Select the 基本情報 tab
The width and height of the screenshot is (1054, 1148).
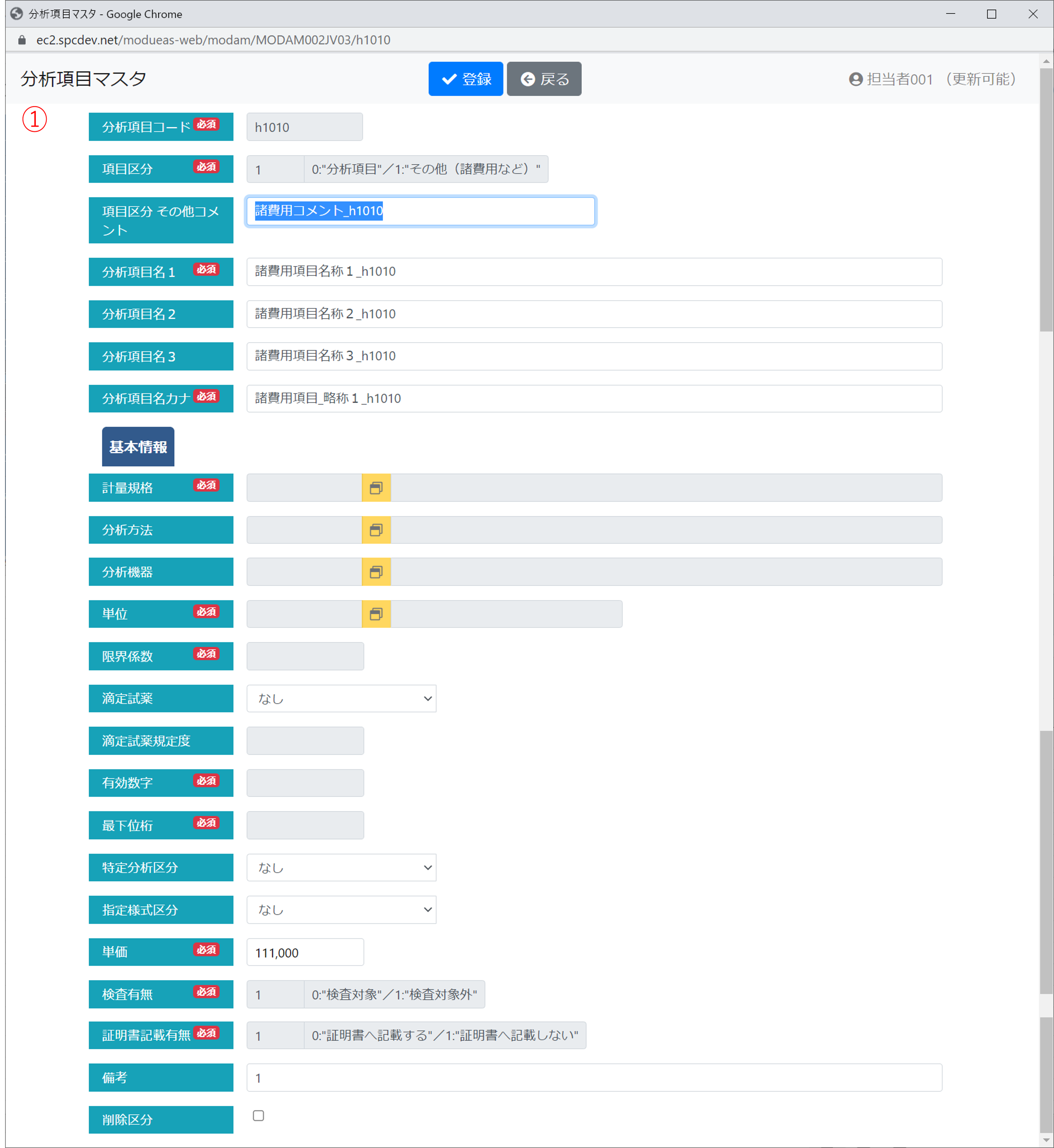[138, 447]
